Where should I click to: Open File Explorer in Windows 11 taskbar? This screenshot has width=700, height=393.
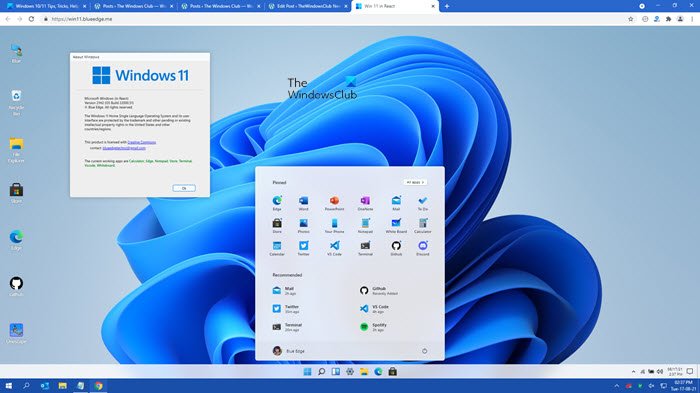click(364, 372)
